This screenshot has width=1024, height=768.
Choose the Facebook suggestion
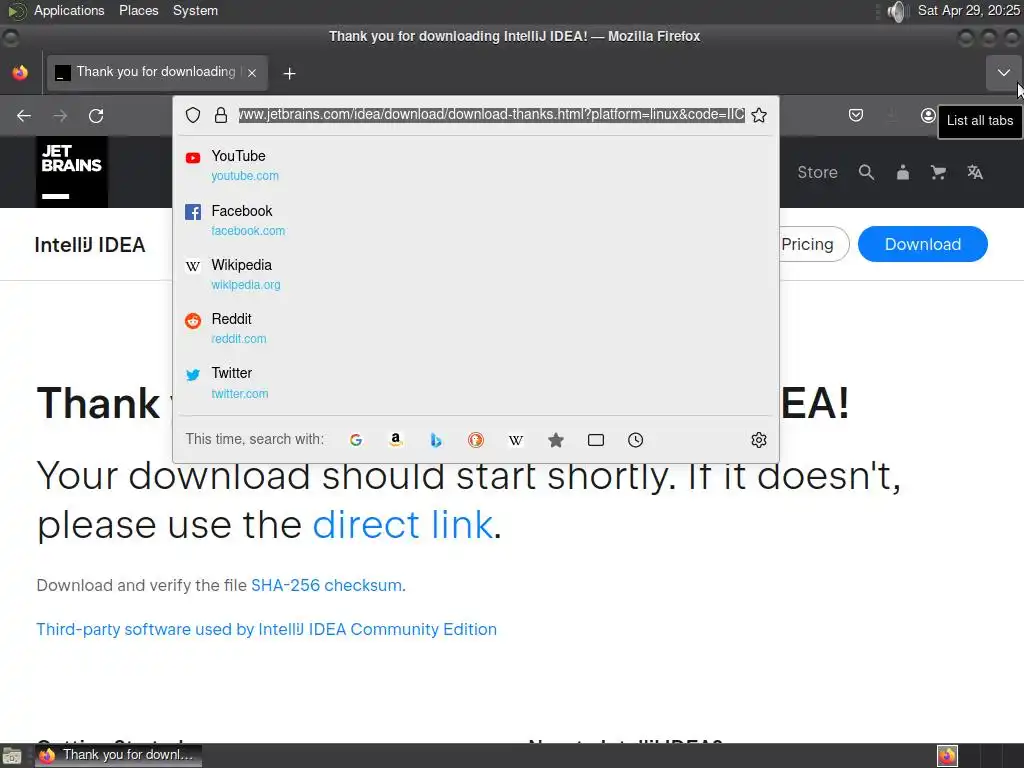pos(475,220)
